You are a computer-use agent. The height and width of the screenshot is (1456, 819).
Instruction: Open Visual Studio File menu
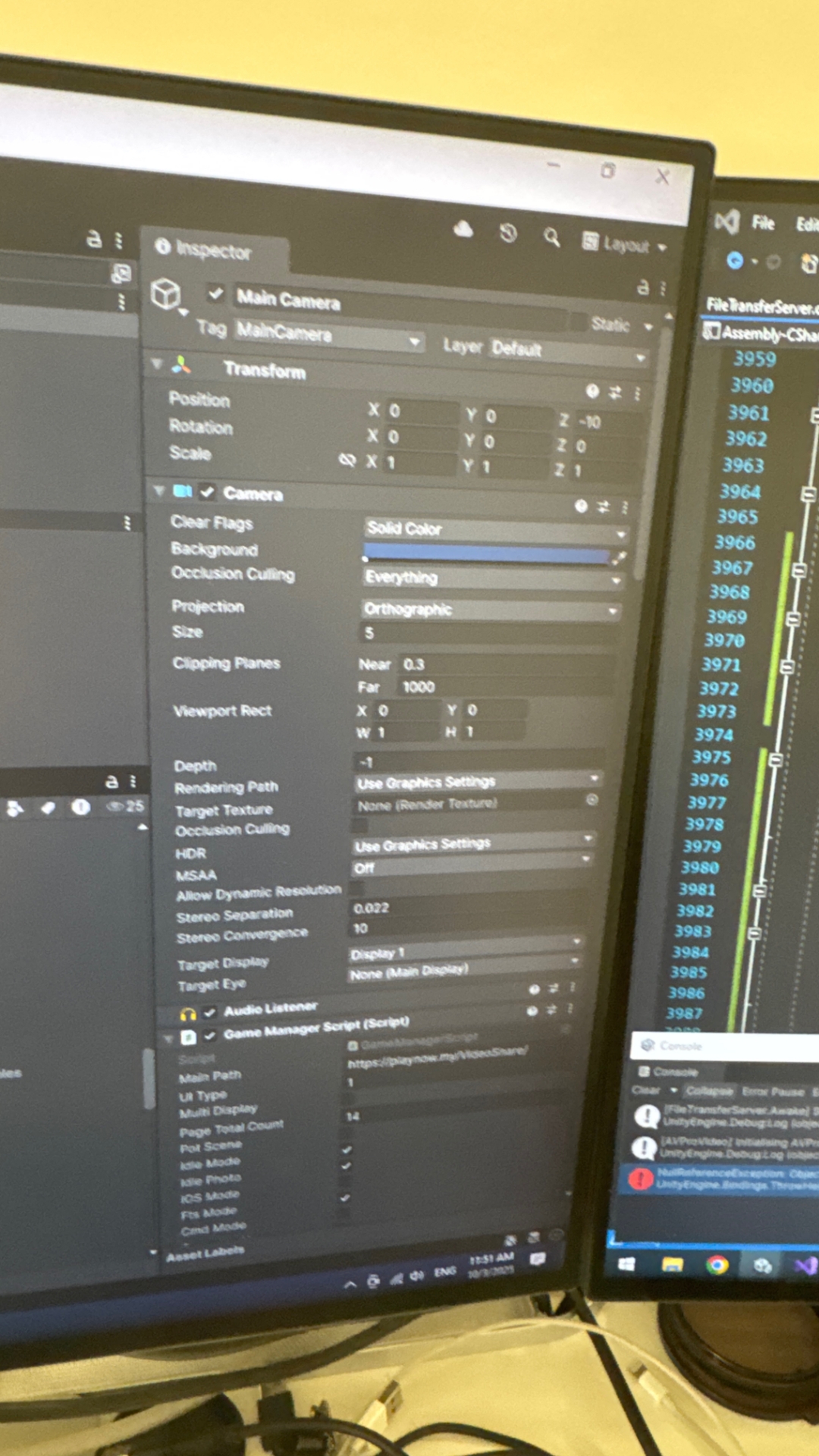pos(763,223)
